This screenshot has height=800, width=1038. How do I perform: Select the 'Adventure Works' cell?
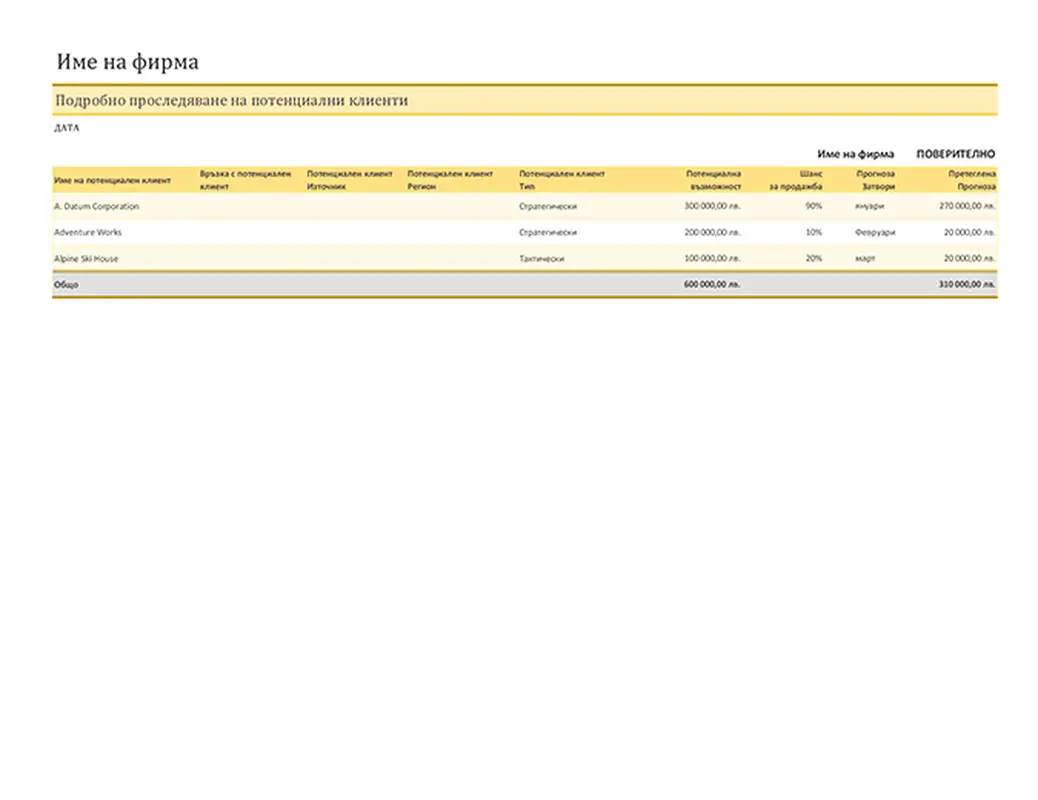(87, 232)
